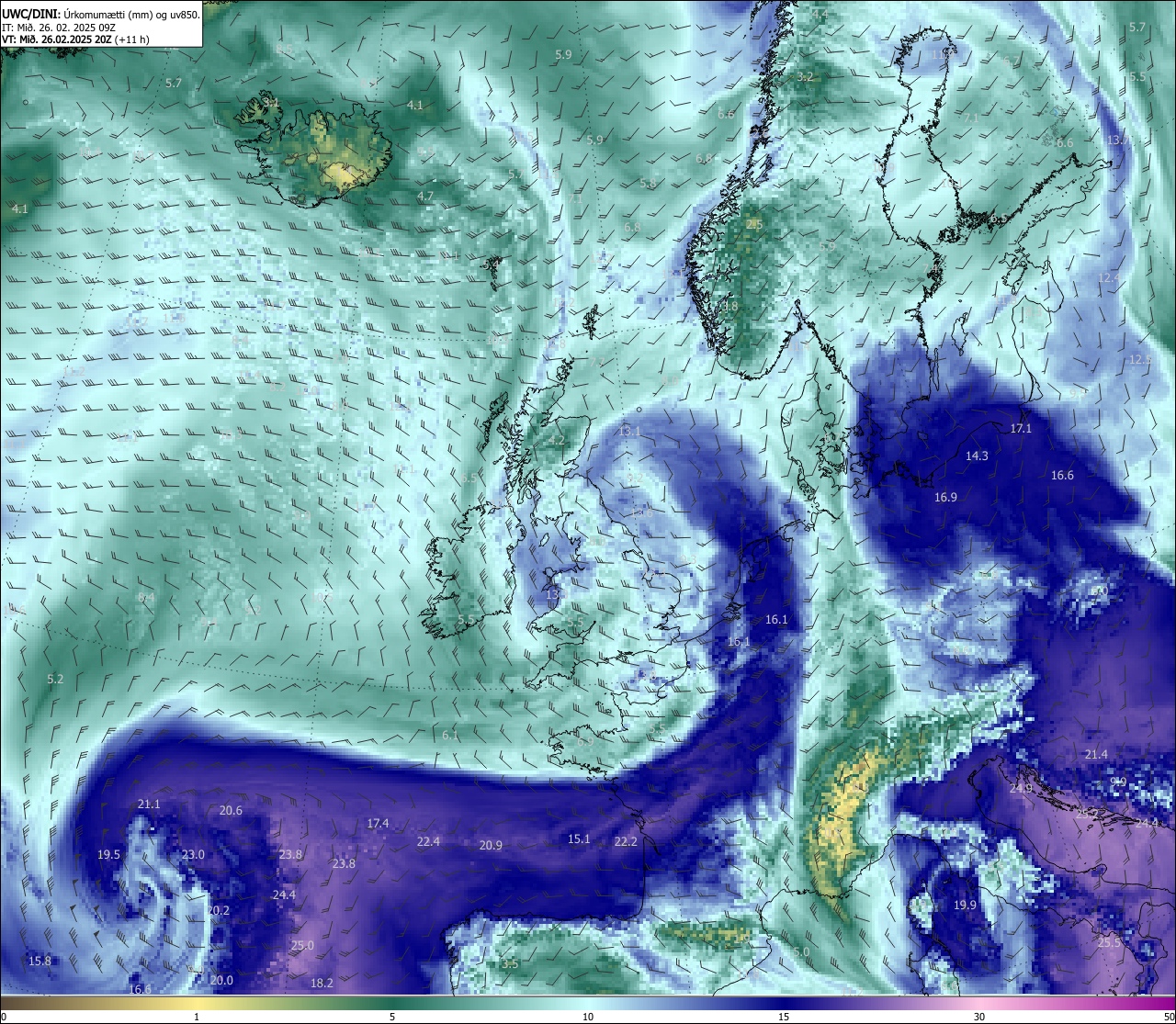The width and height of the screenshot is (1176, 1024).
Task: Click the 23.0 value on the map
Action: pyautogui.click(x=193, y=855)
